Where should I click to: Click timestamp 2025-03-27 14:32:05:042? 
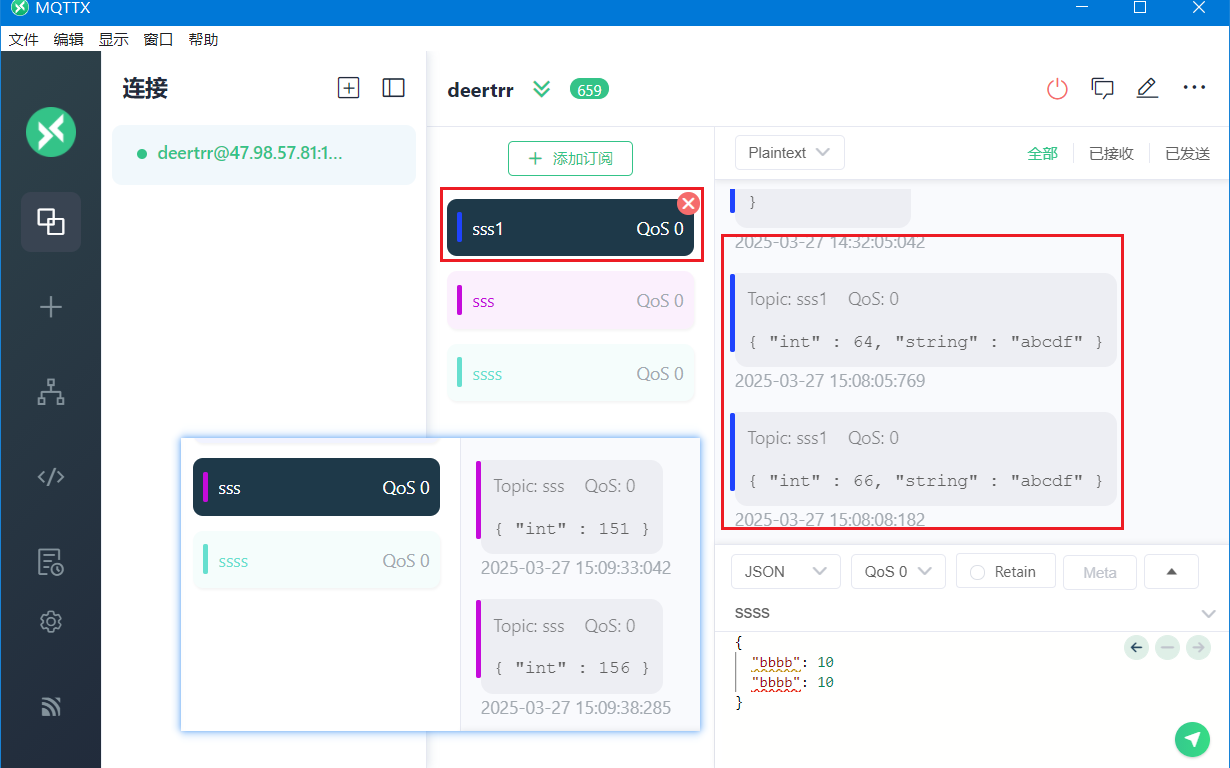pos(829,242)
